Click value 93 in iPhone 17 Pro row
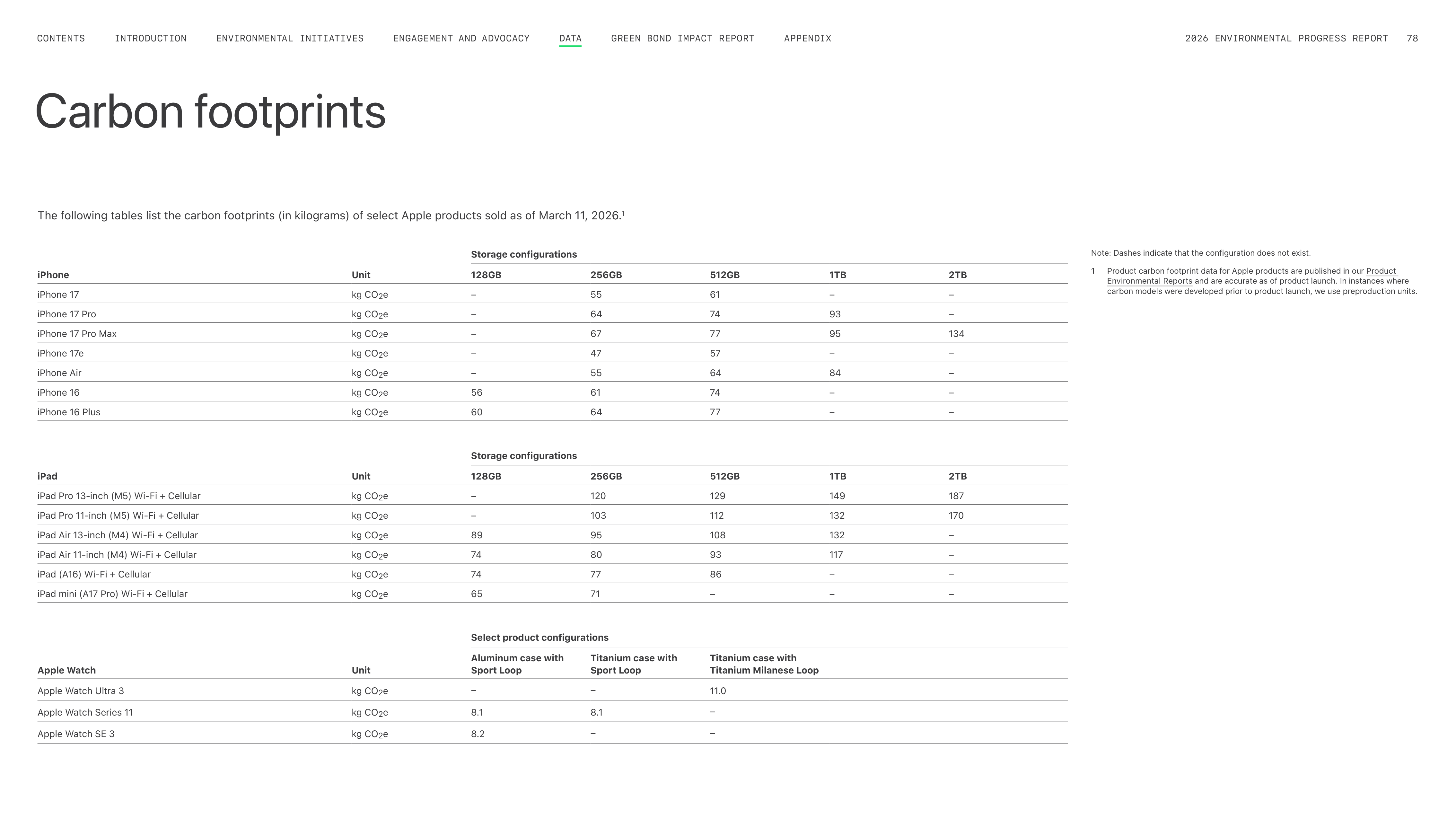 click(835, 314)
